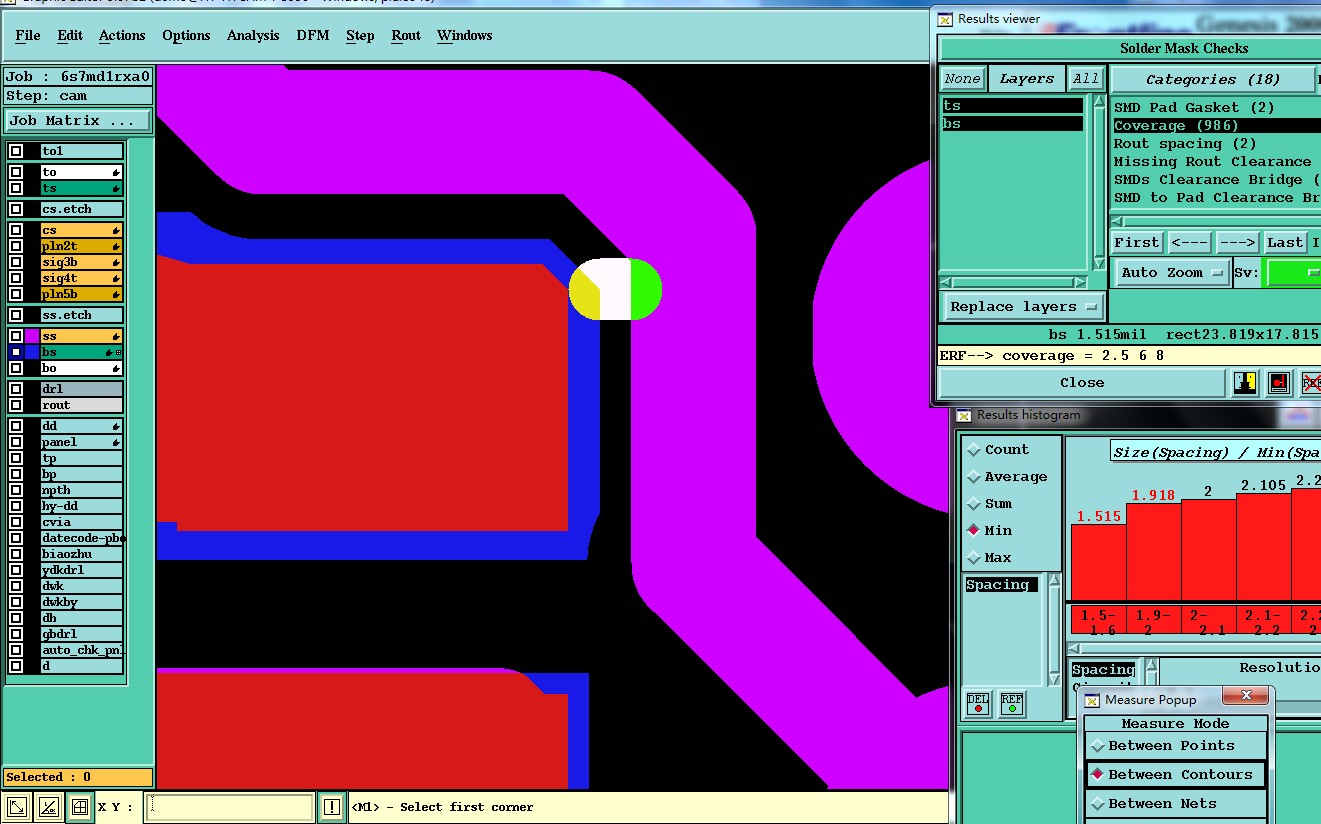This screenshot has width=1321, height=824.
Task: Click the yellow highlight marker icon in Results viewer
Action: [x=1245, y=382]
